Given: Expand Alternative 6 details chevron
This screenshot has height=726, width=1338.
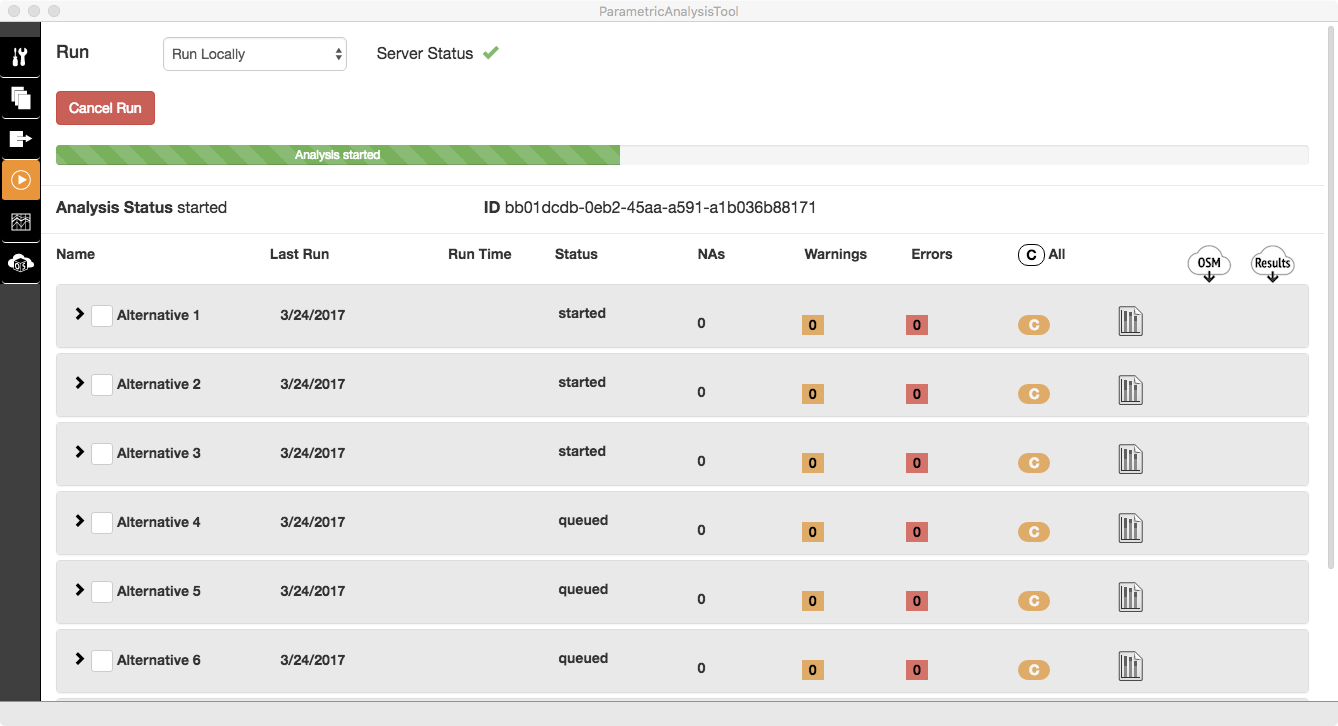Looking at the screenshot, I should (x=80, y=659).
